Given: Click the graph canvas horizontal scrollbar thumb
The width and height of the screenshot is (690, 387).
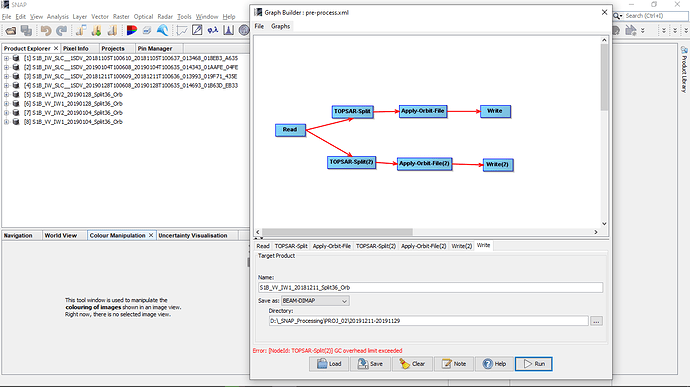Looking at the screenshot, I should click(x=338, y=232).
